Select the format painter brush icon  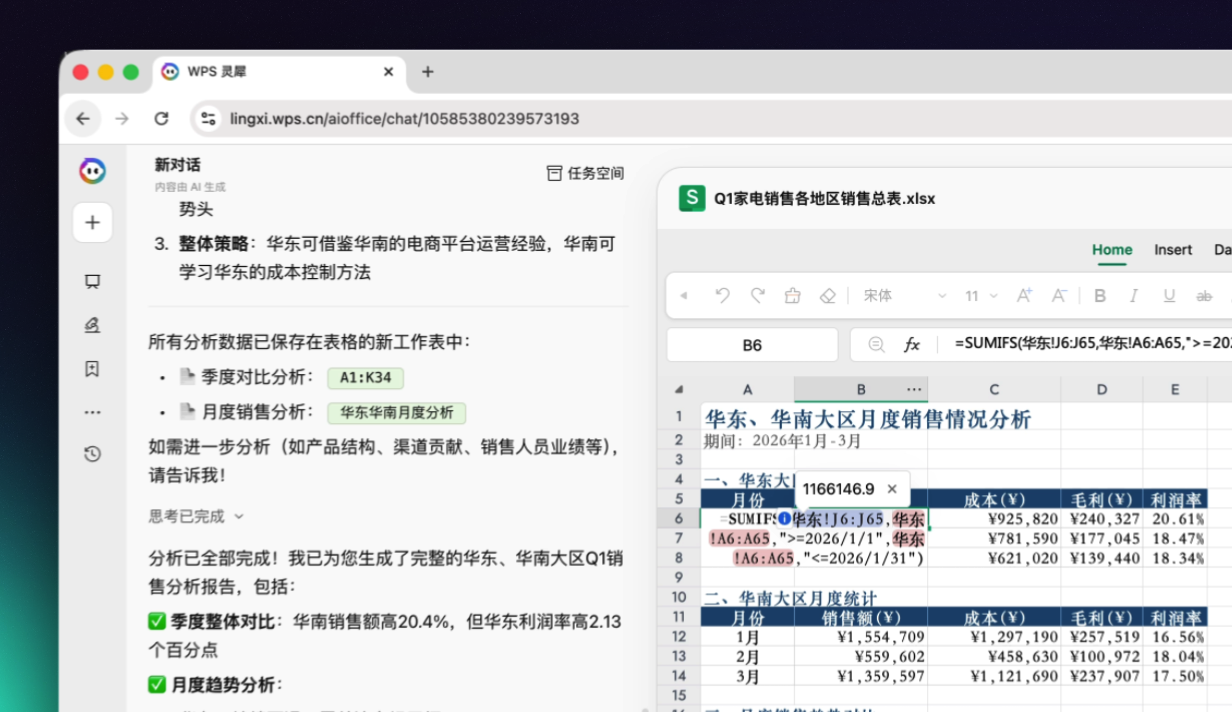(792, 296)
